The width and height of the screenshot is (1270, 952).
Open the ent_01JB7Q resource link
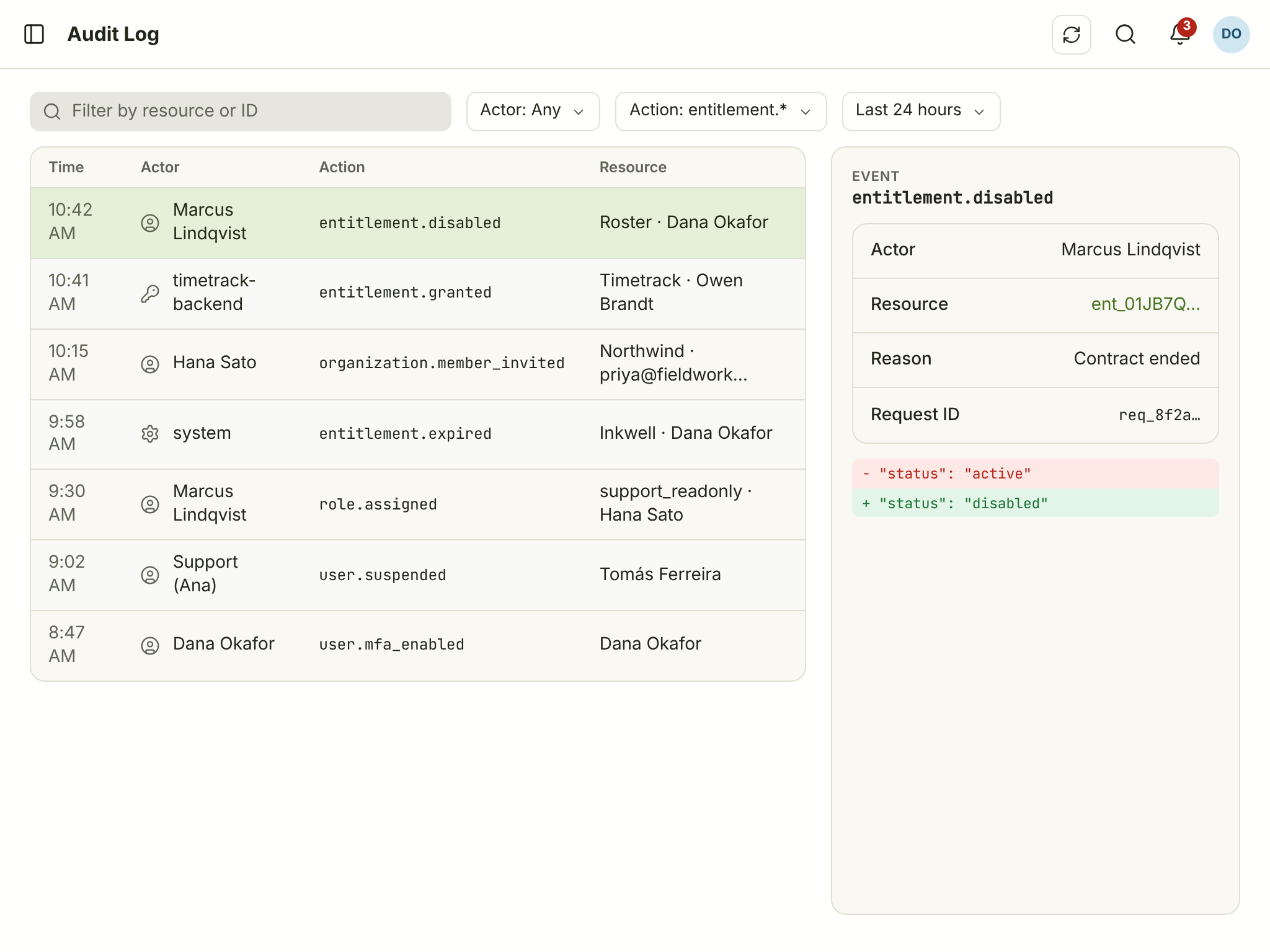[1145, 304]
